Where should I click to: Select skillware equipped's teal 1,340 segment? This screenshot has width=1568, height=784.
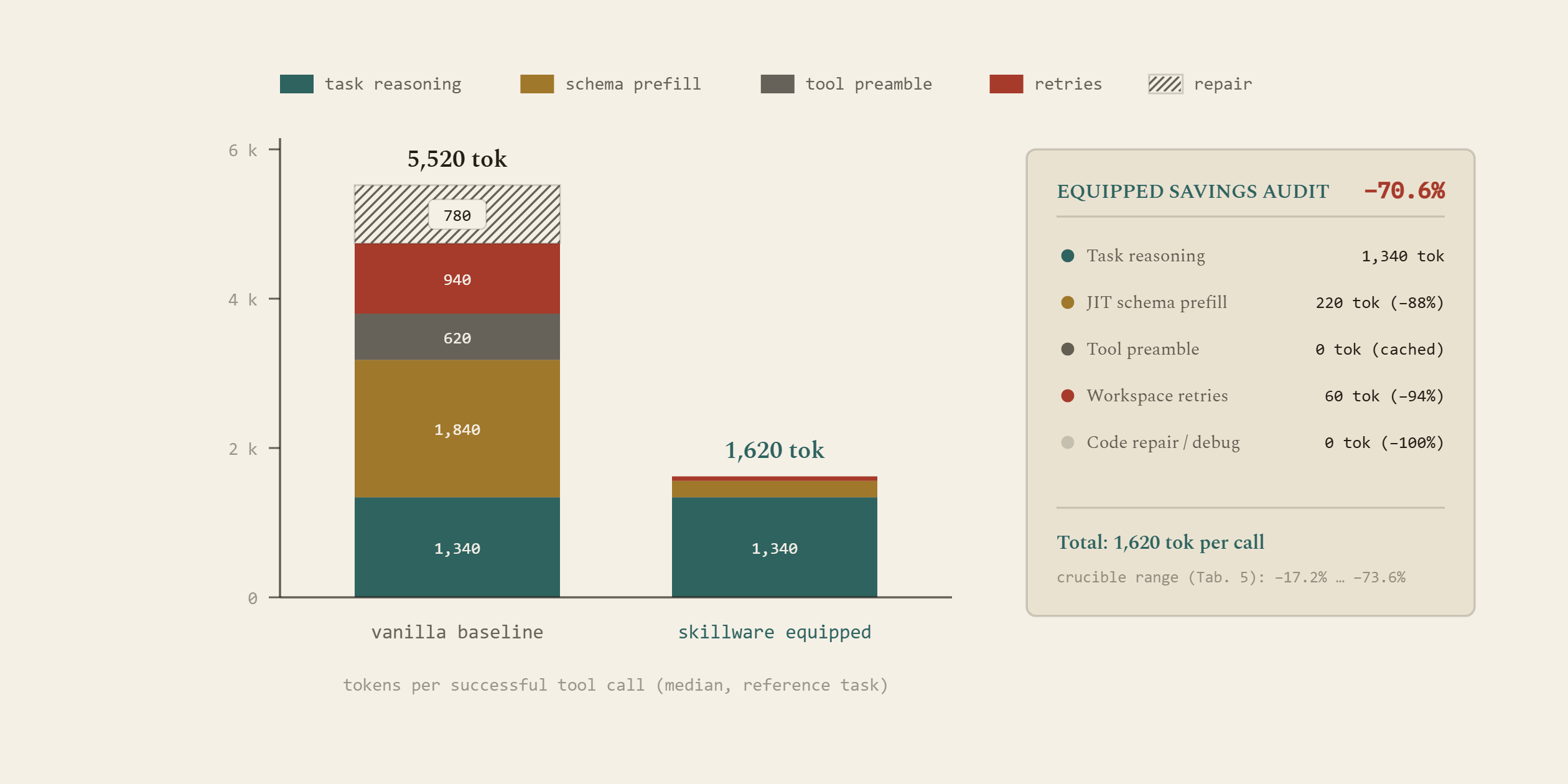[775, 548]
